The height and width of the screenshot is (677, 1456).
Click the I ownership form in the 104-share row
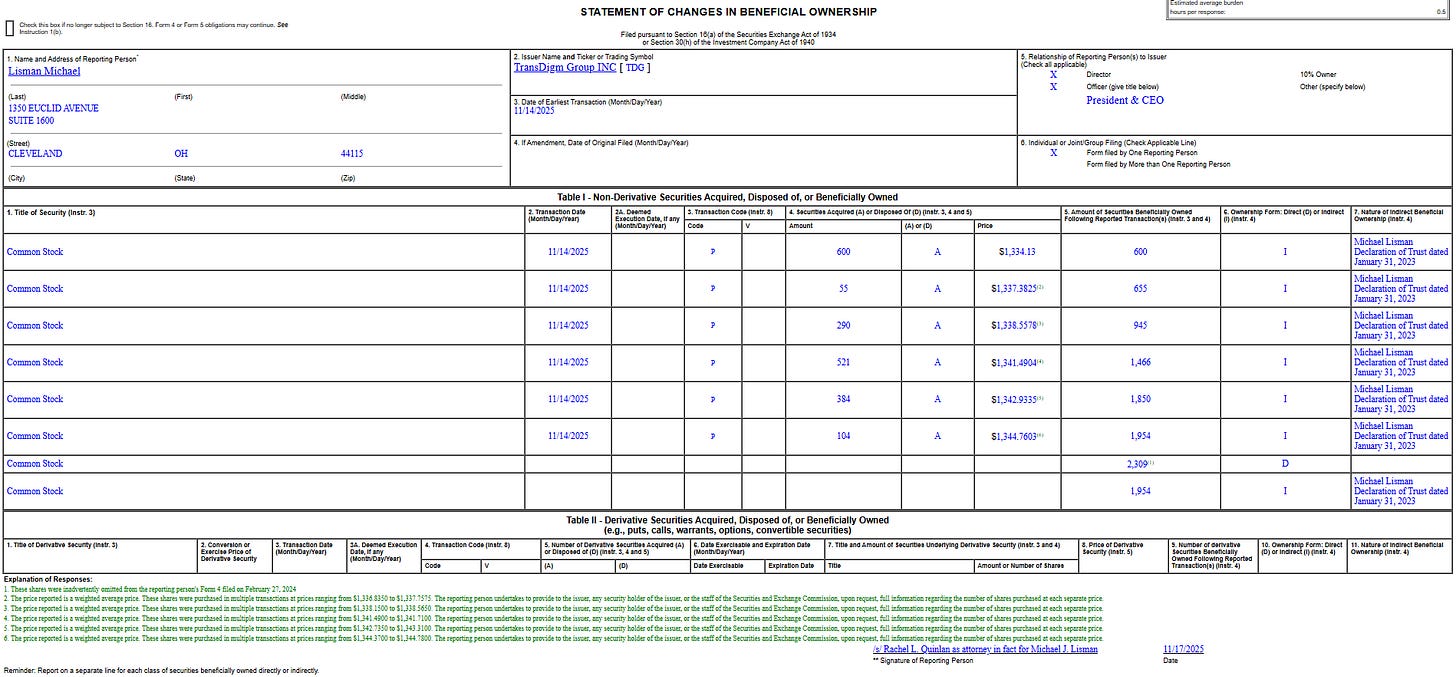pos(1285,436)
